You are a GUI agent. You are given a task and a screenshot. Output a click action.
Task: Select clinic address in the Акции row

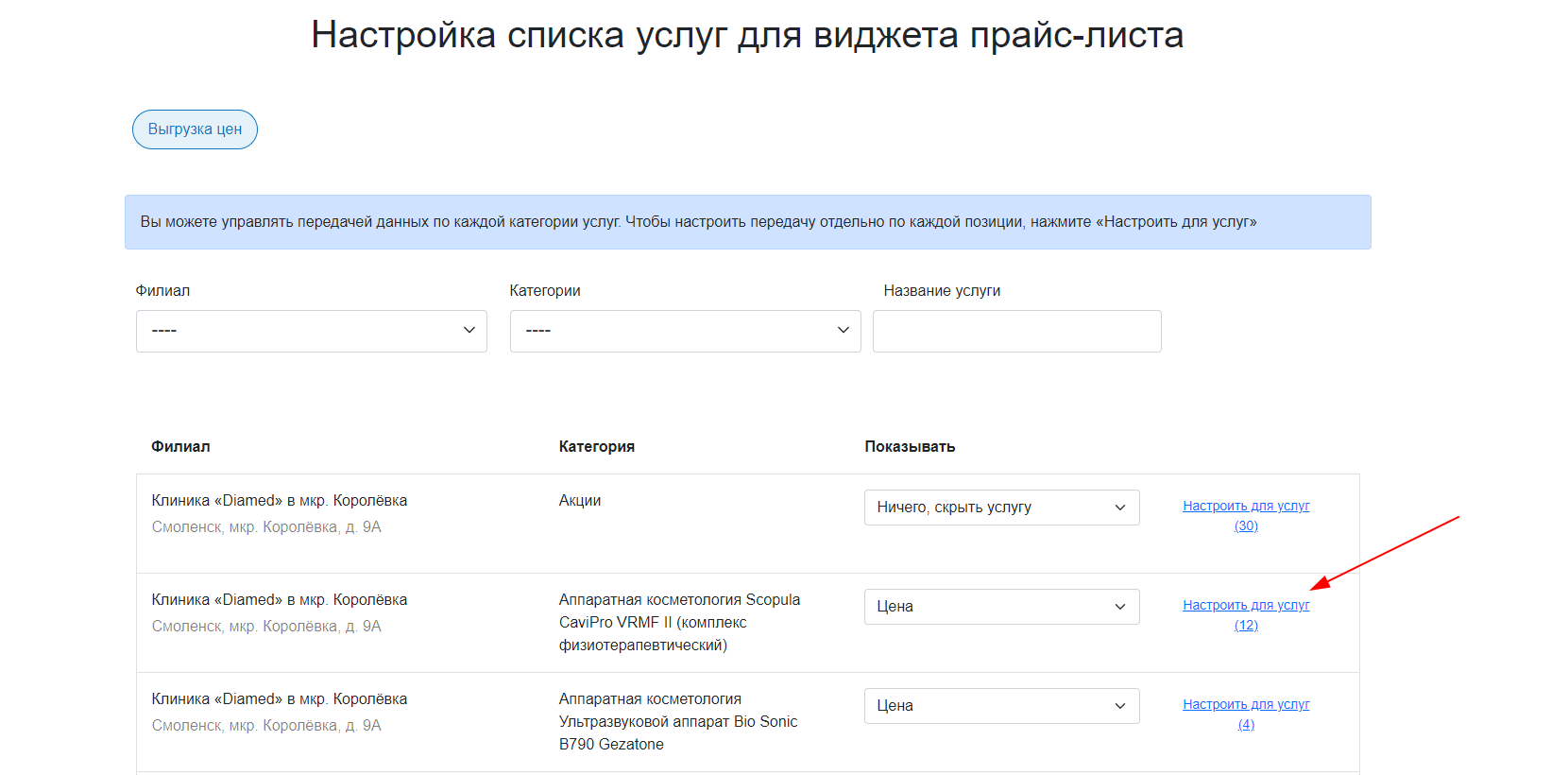pos(266,527)
